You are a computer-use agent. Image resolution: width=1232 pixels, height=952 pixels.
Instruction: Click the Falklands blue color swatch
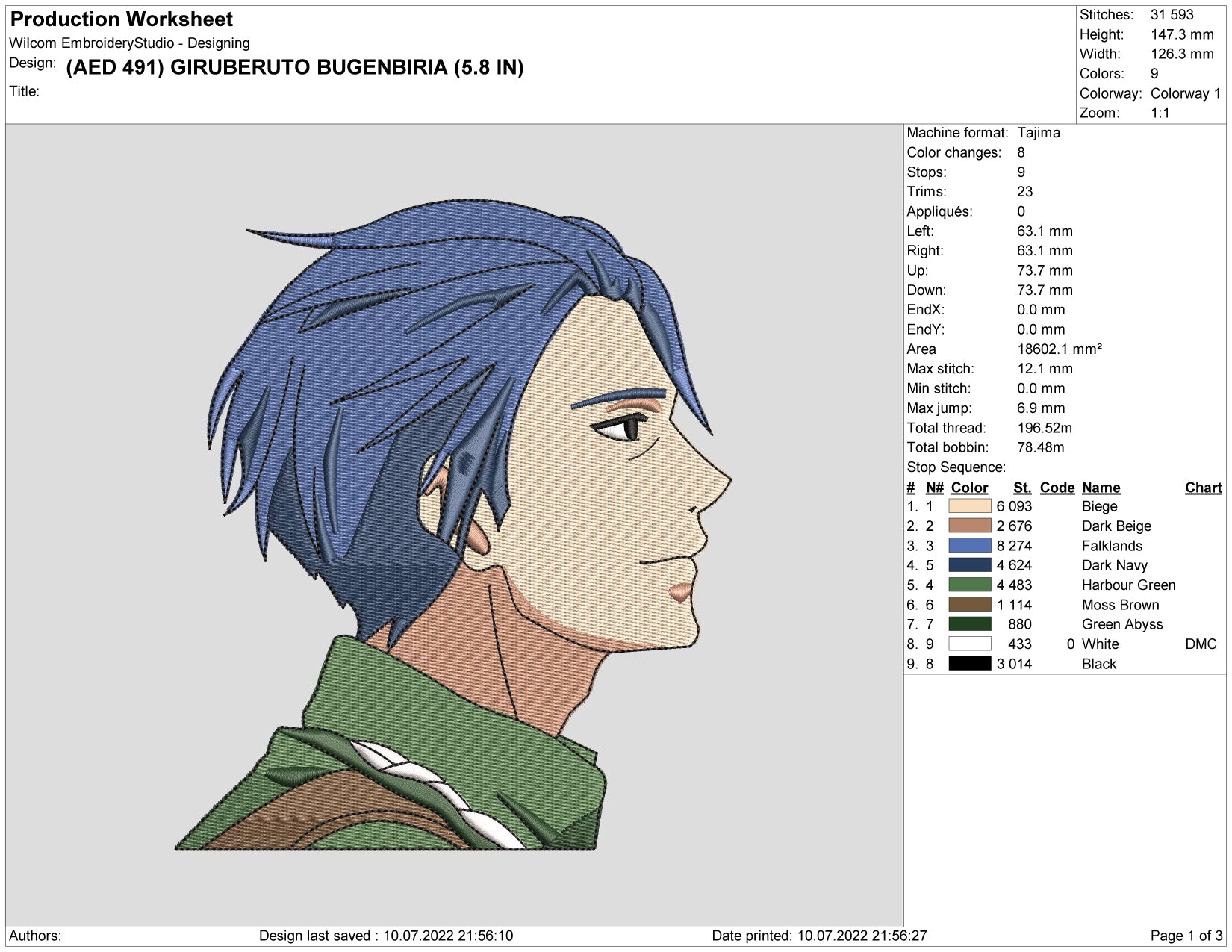point(969,546)
